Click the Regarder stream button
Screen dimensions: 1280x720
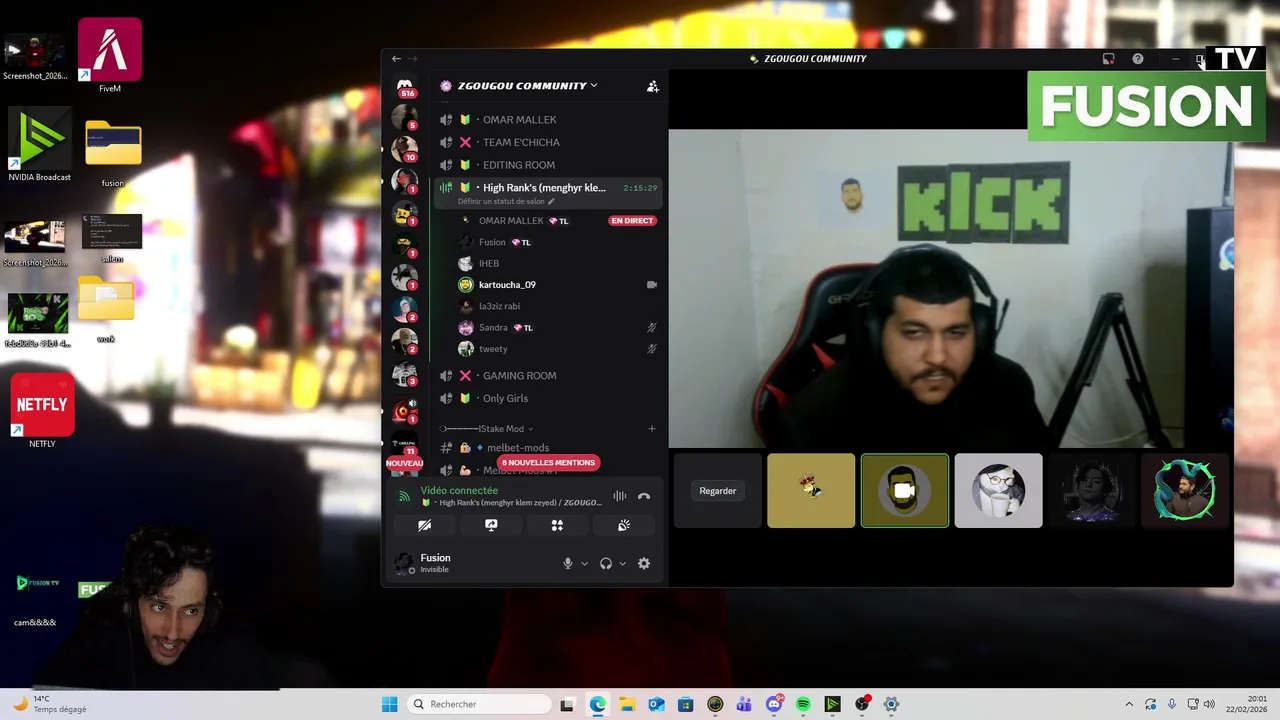(x=718, y=491)
